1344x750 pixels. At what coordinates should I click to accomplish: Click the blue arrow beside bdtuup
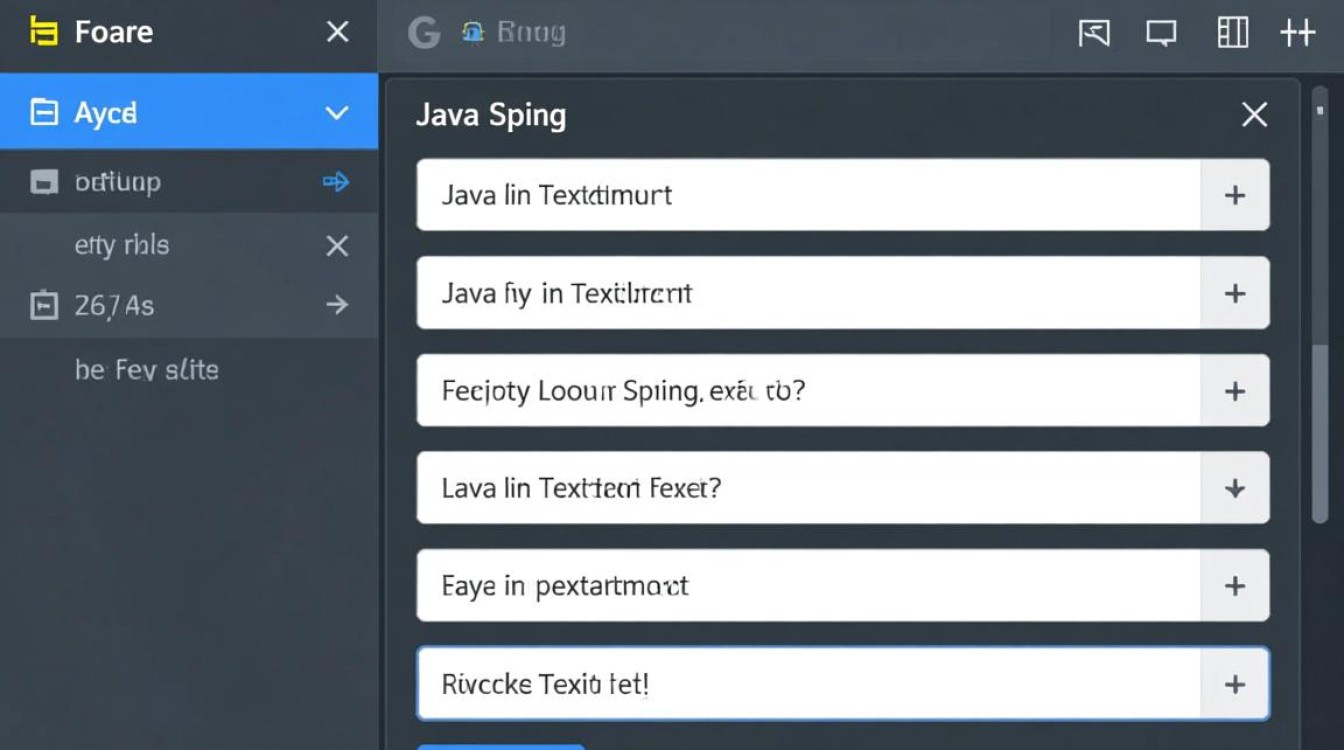tap(336, 182)
